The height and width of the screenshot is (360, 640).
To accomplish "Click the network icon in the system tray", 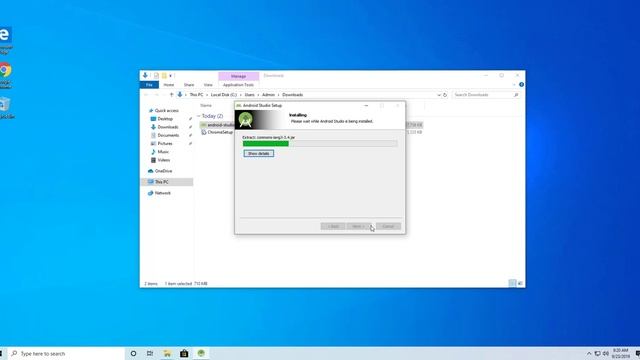I will [x=598, y=353].
